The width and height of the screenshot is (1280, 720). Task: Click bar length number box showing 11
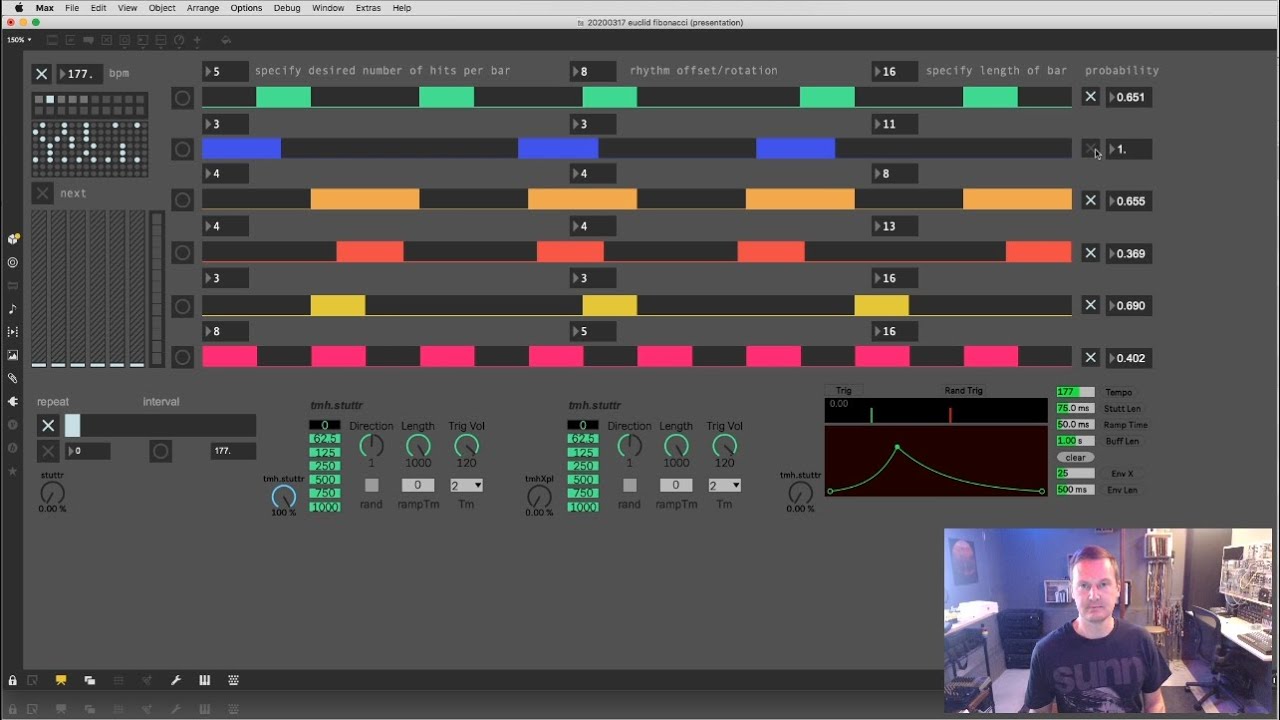(895, 124)
